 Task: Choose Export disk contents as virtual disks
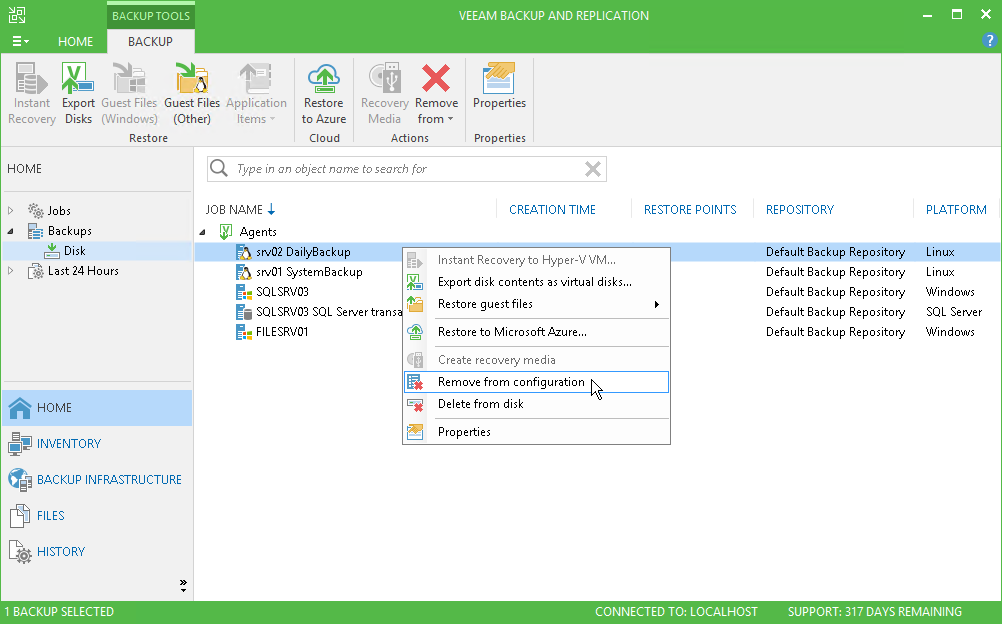(536, 282)
